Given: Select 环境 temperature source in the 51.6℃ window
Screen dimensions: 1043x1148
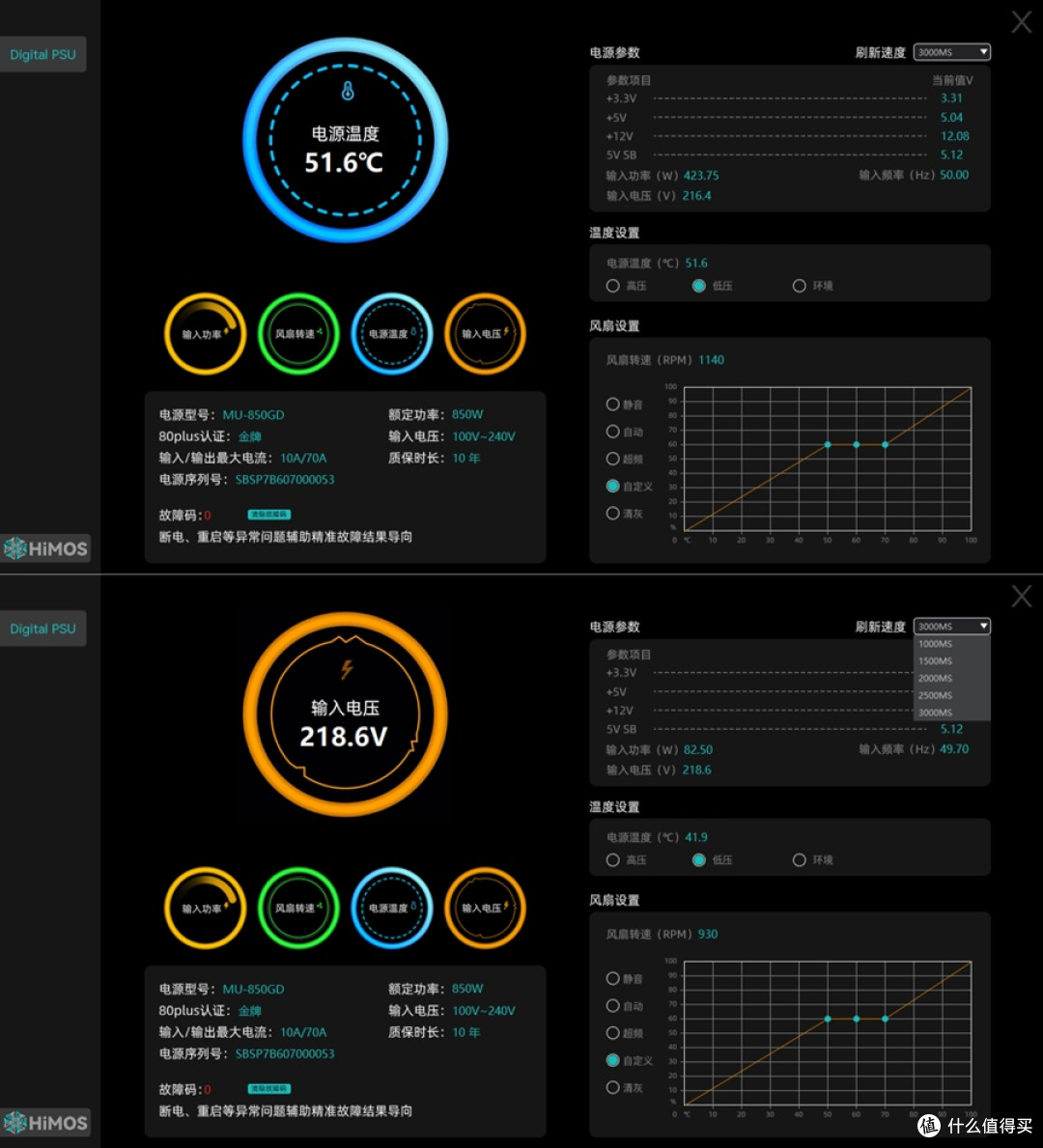Looking at the screenshot, I should click(x=799, y=286).
